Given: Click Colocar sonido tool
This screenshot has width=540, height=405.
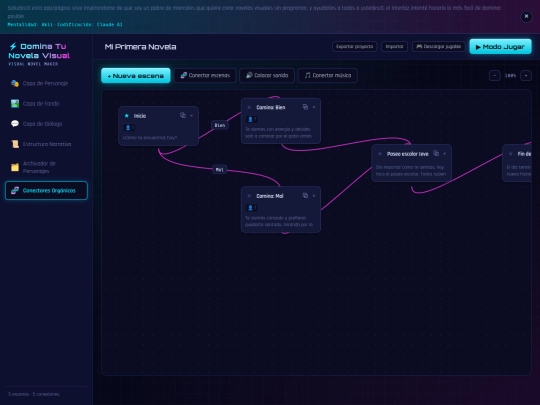Looking at the screenshot, I should 267,75.
